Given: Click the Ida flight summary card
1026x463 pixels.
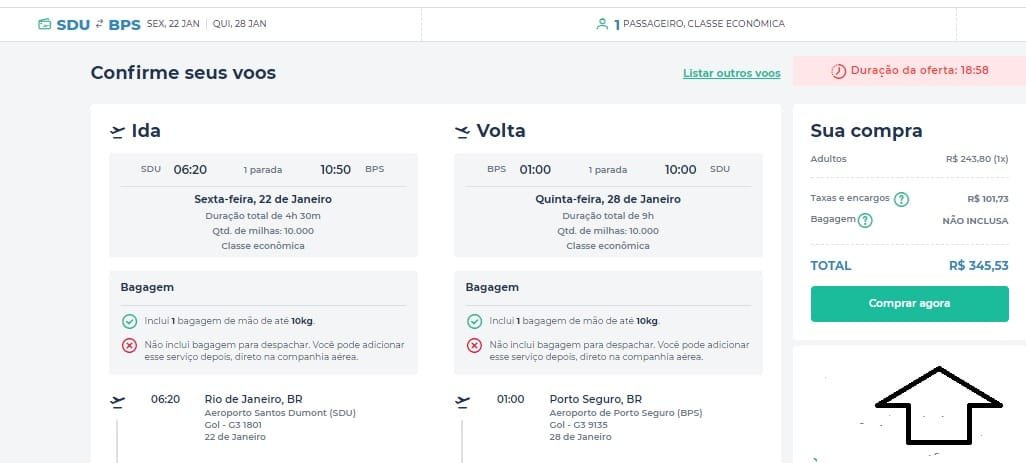Looking at the screenshot, I should tap(263, 205).
